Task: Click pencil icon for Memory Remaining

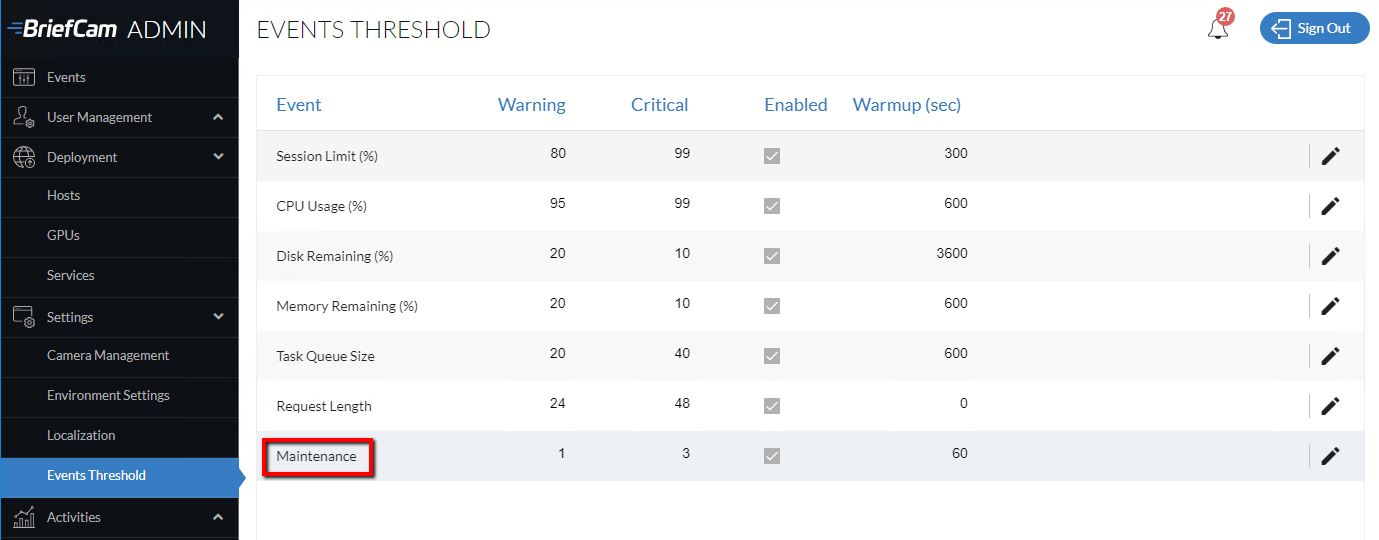Action: (1330, 306)
